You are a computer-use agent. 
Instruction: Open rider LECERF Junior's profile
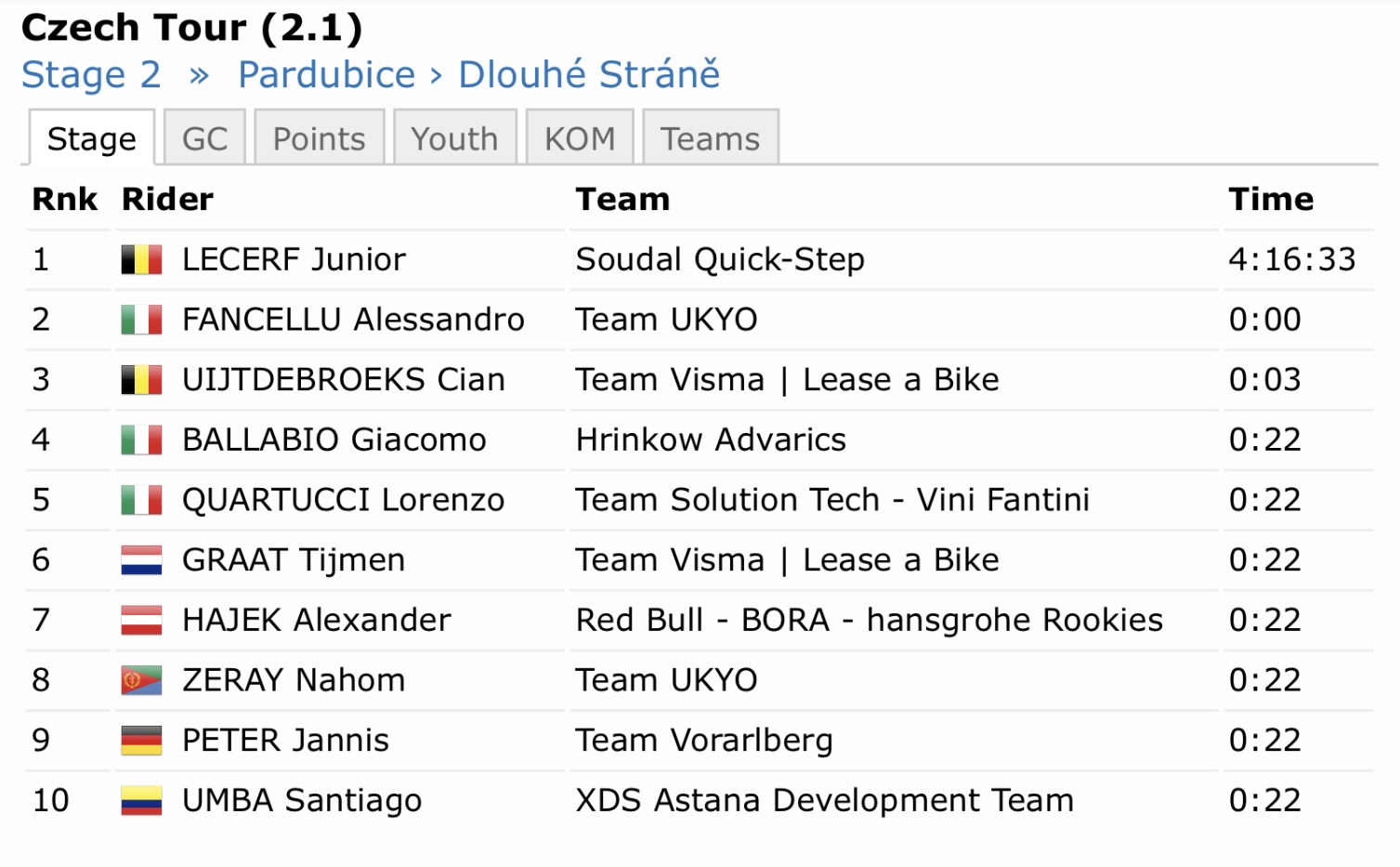[x=294, y=259]
